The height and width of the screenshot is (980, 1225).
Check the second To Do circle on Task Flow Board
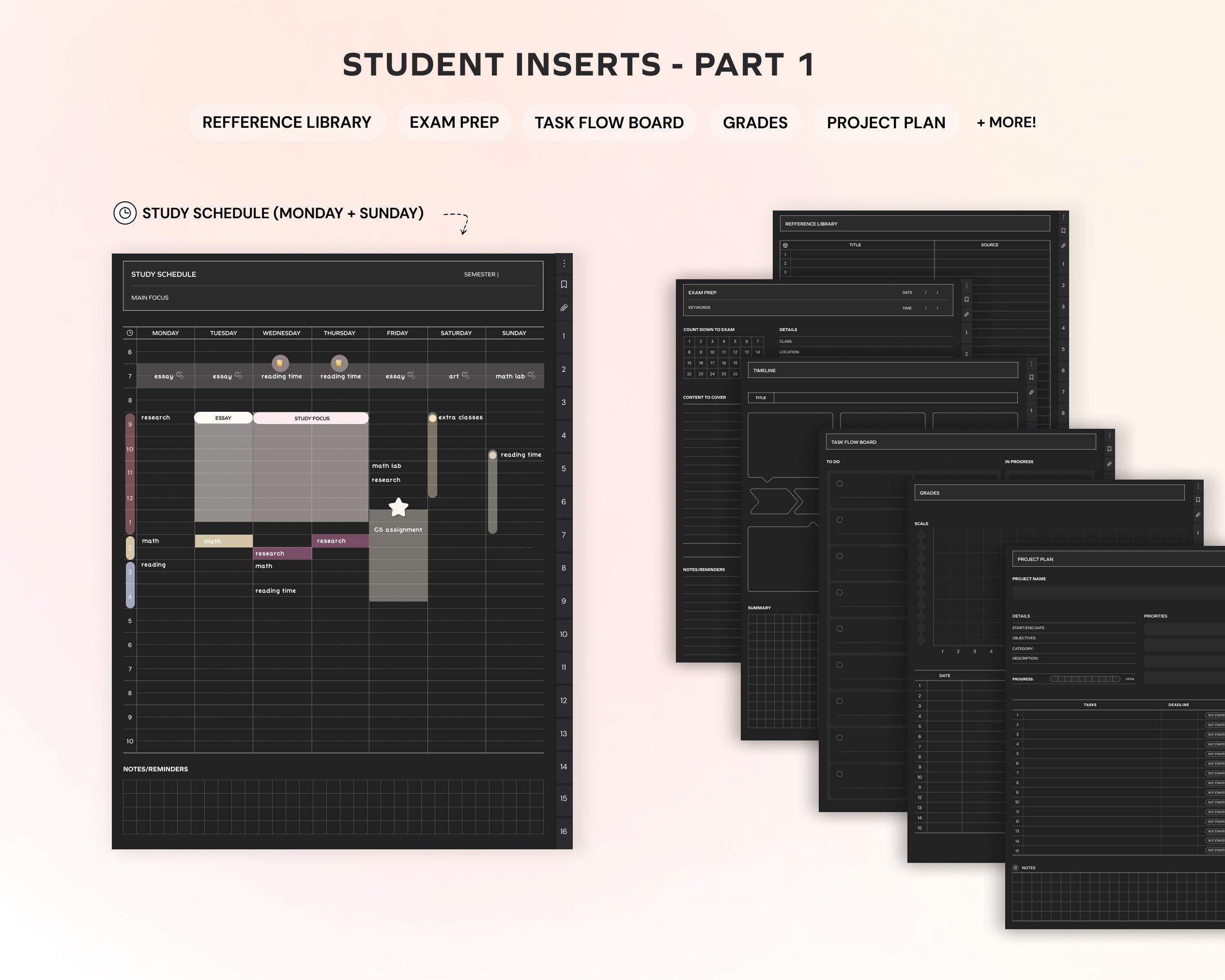point(839,520)
